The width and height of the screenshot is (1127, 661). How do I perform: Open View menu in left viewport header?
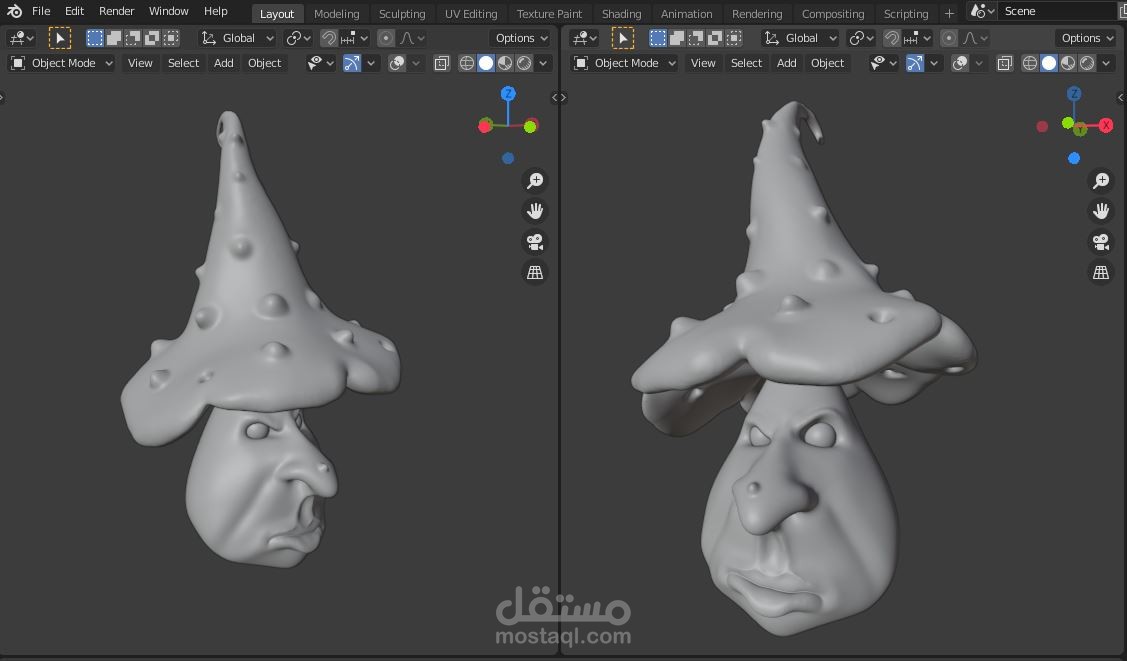pyautogui.click(x=139, y=63)
